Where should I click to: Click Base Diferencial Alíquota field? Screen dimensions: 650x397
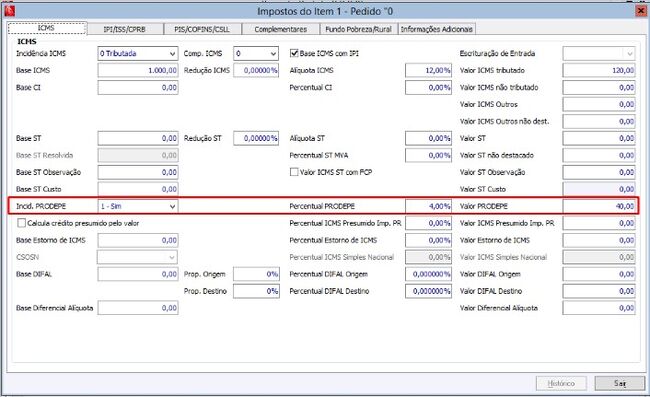(x=138, y=308)
